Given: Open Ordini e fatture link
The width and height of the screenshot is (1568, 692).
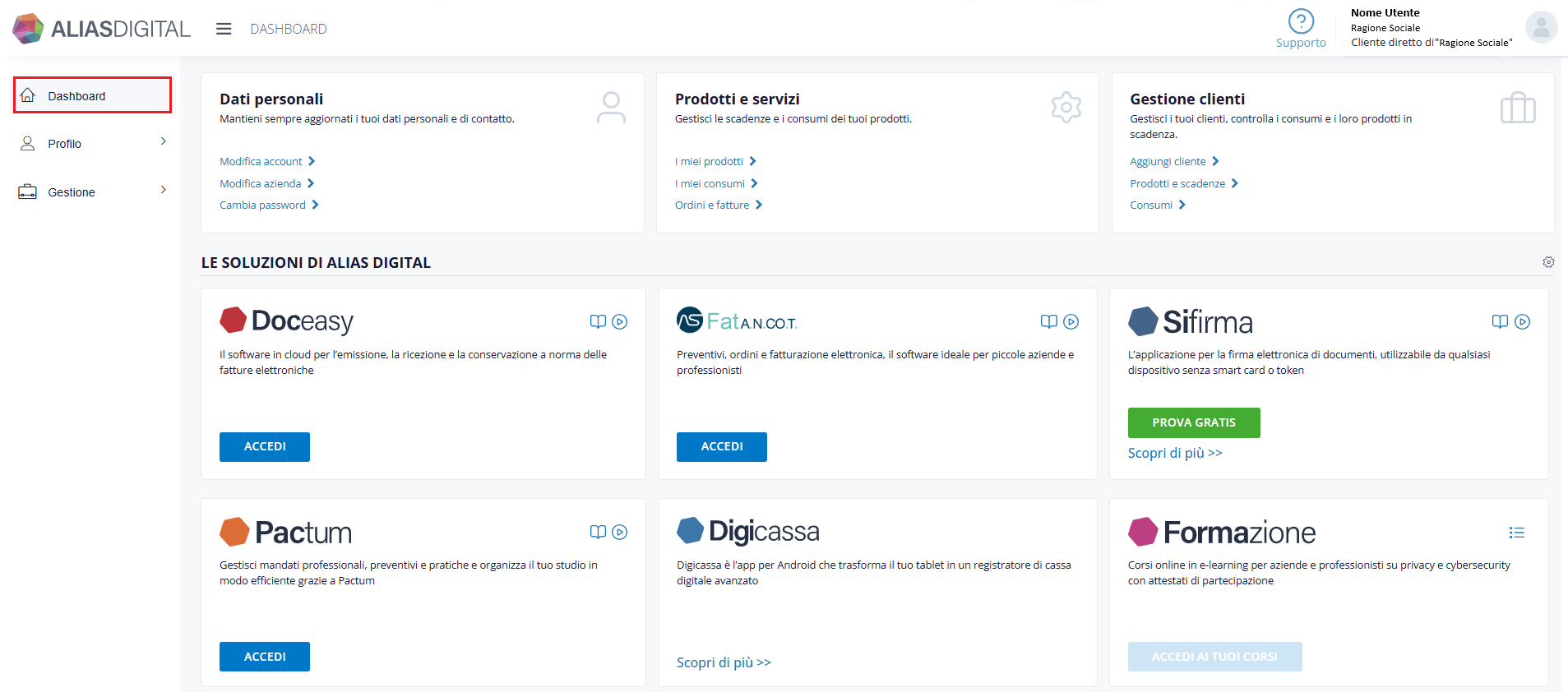Looking at the screenshot, I should coord(719,205).
